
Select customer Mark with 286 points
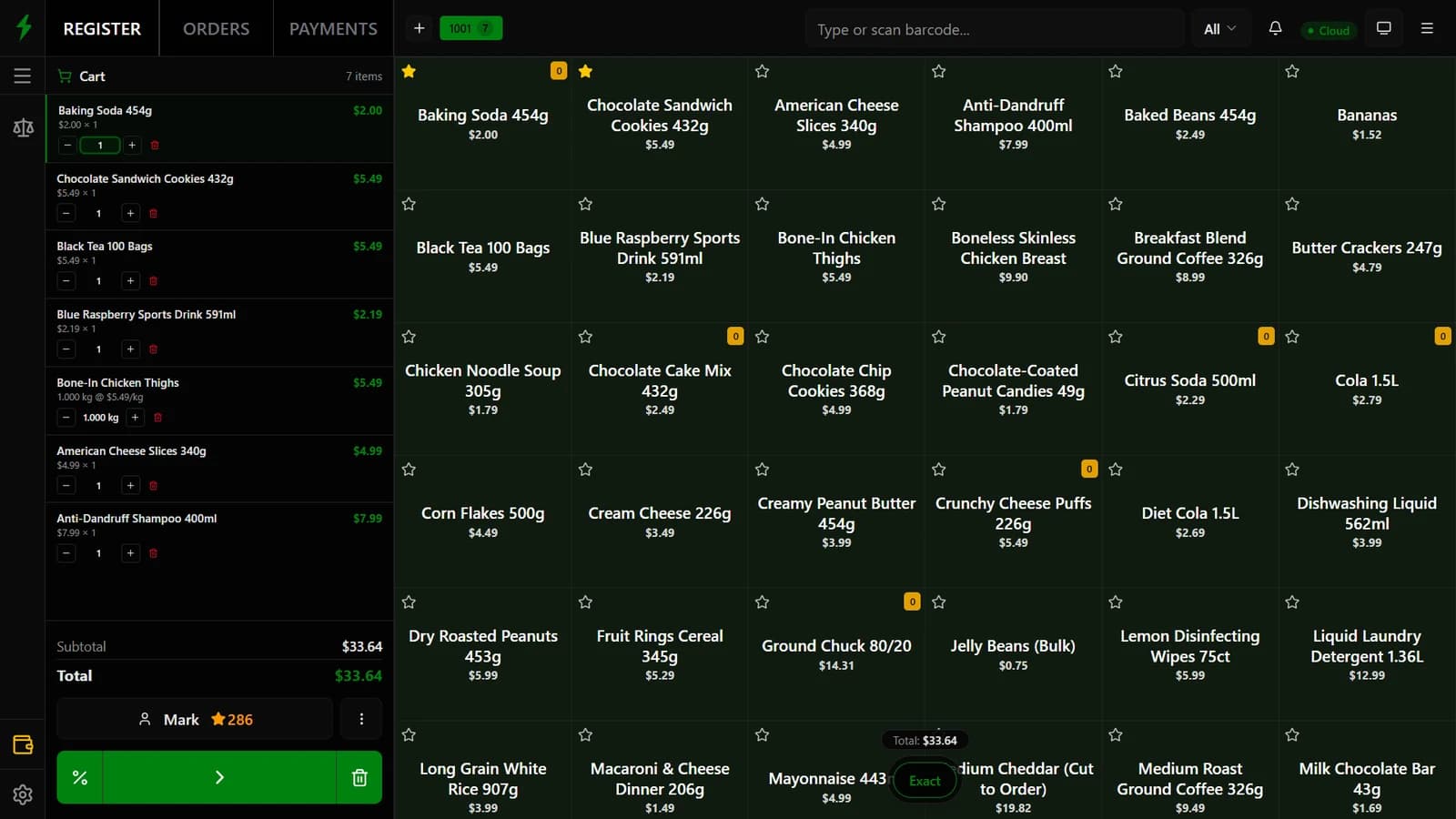coord(195,719)
